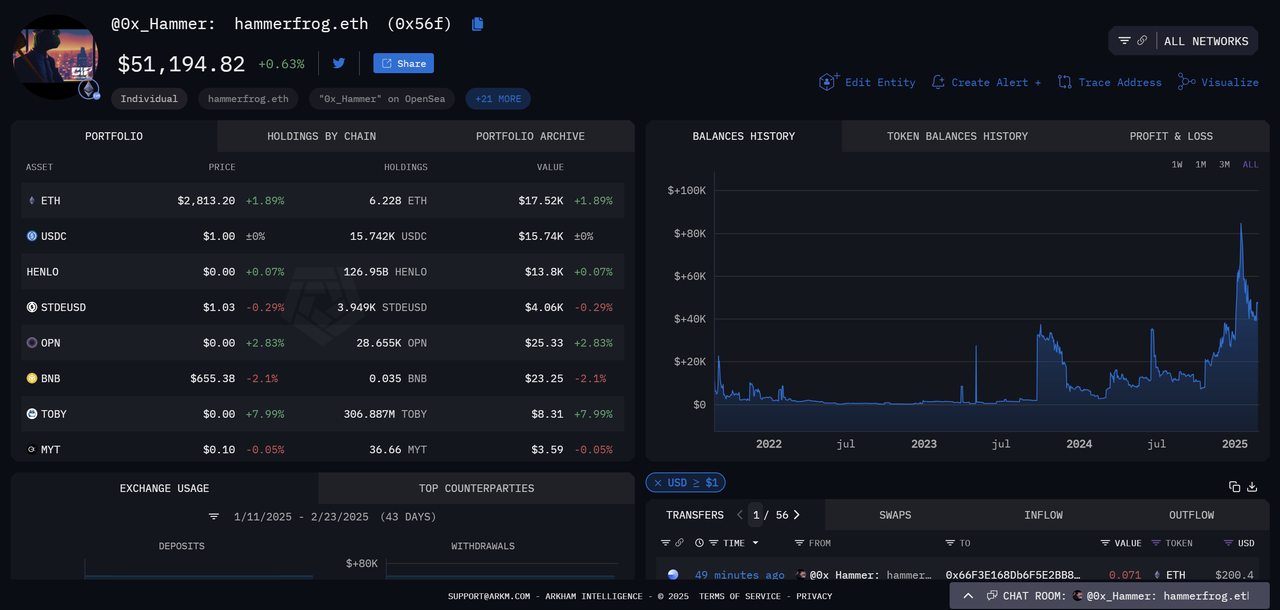The height and width of the screenshot is (610, 1280).
Task: Click the BNB token icon
Action: (32, 378)
